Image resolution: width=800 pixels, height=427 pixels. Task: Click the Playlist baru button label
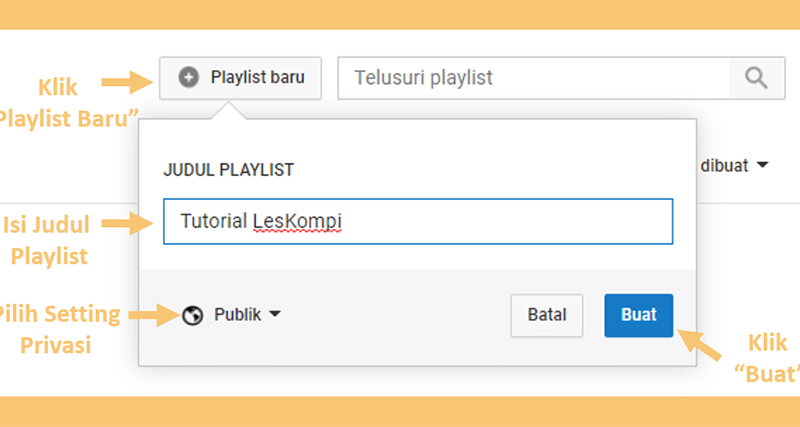click(258, 78)
